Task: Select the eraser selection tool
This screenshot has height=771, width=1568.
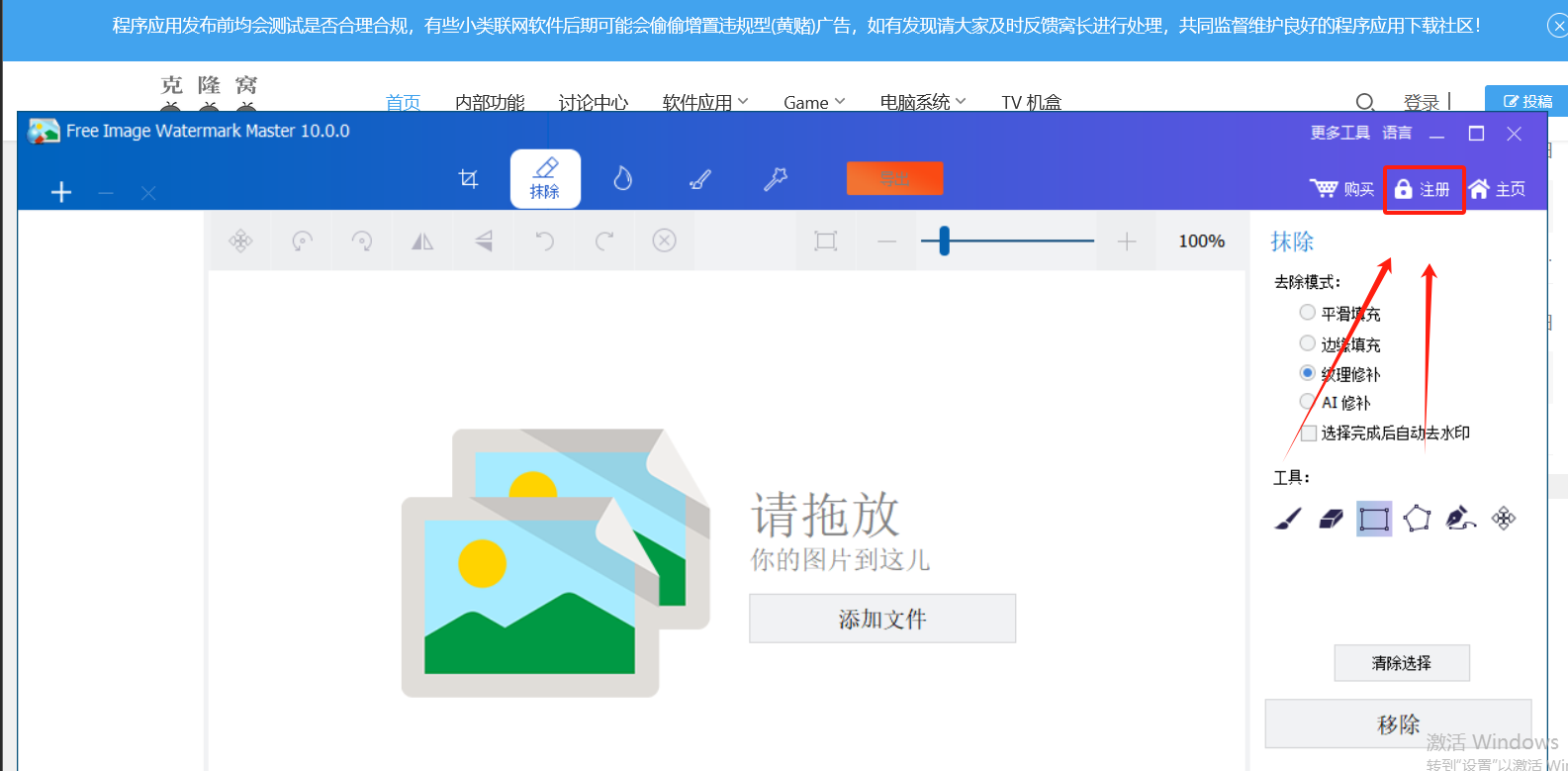Action: point(1331,519)
